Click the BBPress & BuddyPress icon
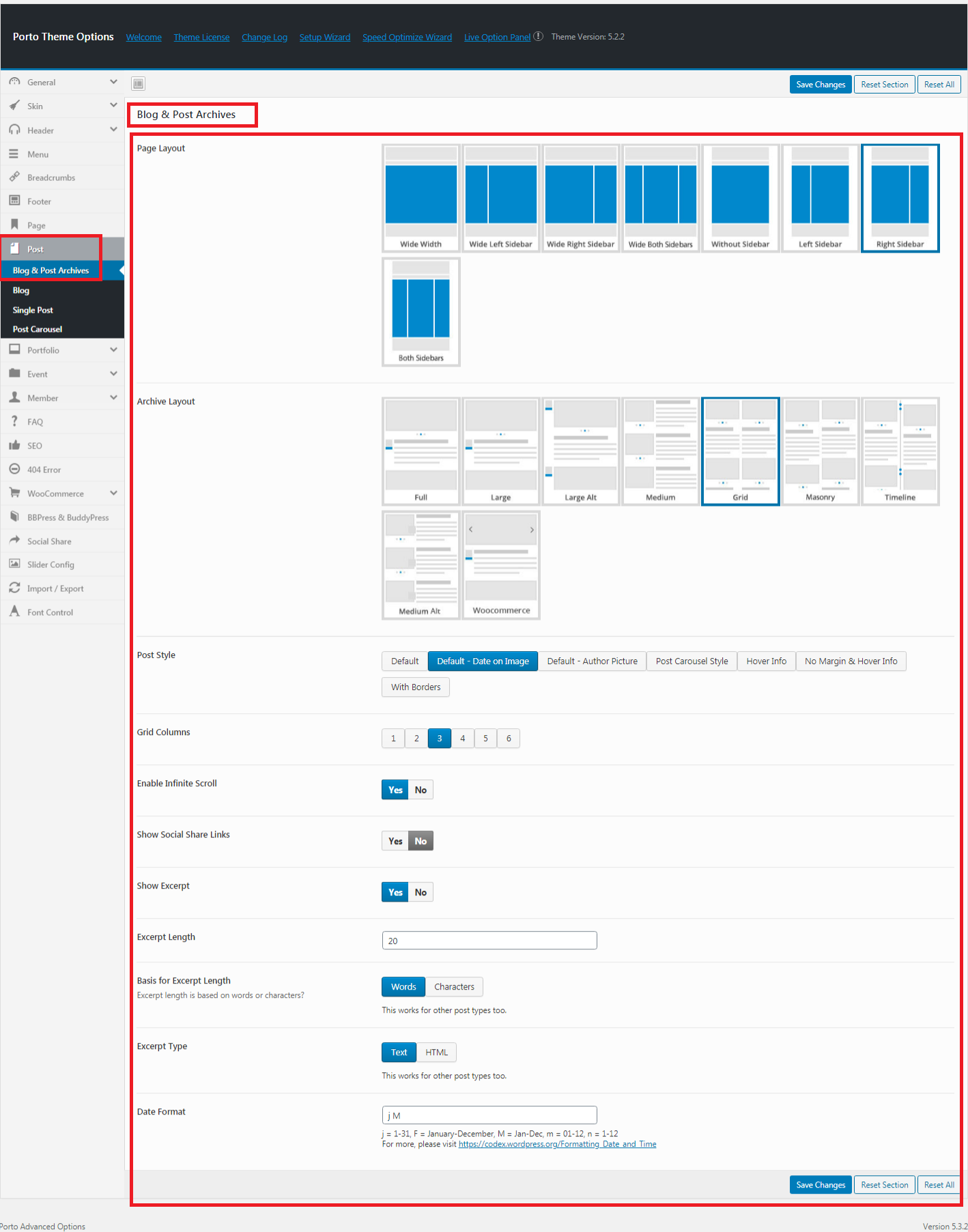The height and width of the screenshot is (1232, 968). pos(14,517)
